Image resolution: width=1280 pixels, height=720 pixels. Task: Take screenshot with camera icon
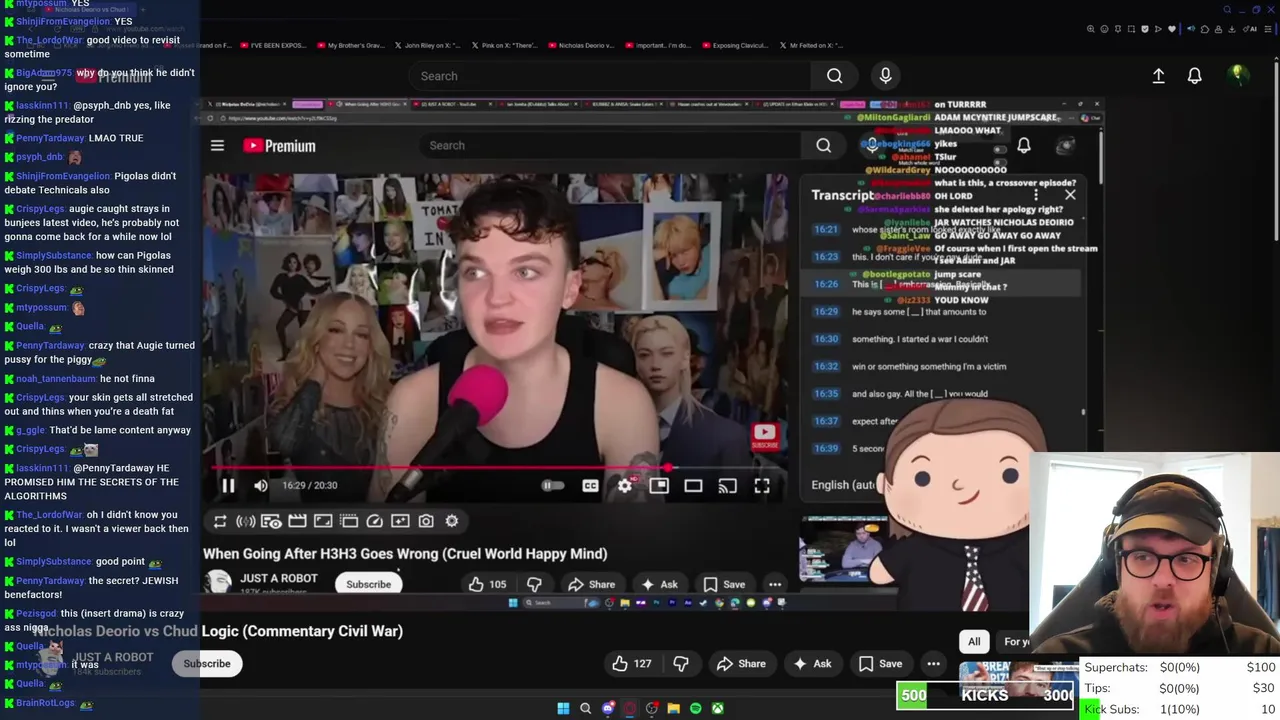426,521
